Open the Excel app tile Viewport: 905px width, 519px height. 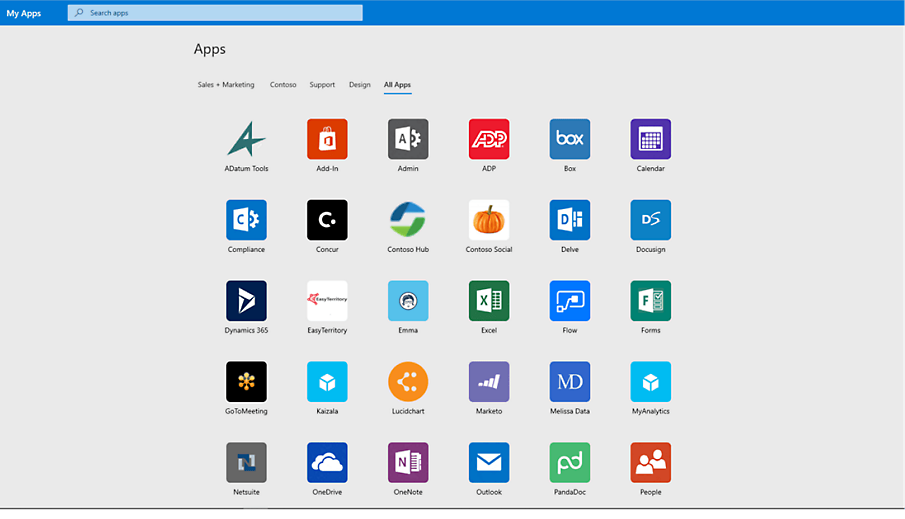[x=489, y=301]
